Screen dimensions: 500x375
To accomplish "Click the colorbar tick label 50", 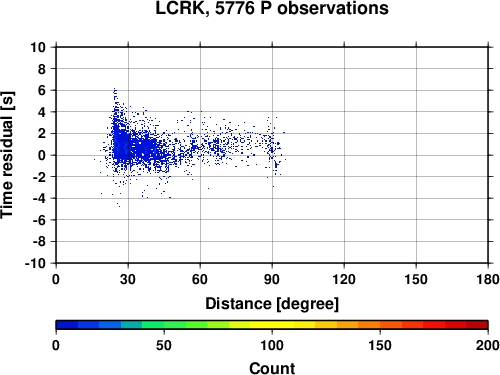I will [x=164, y=345].
